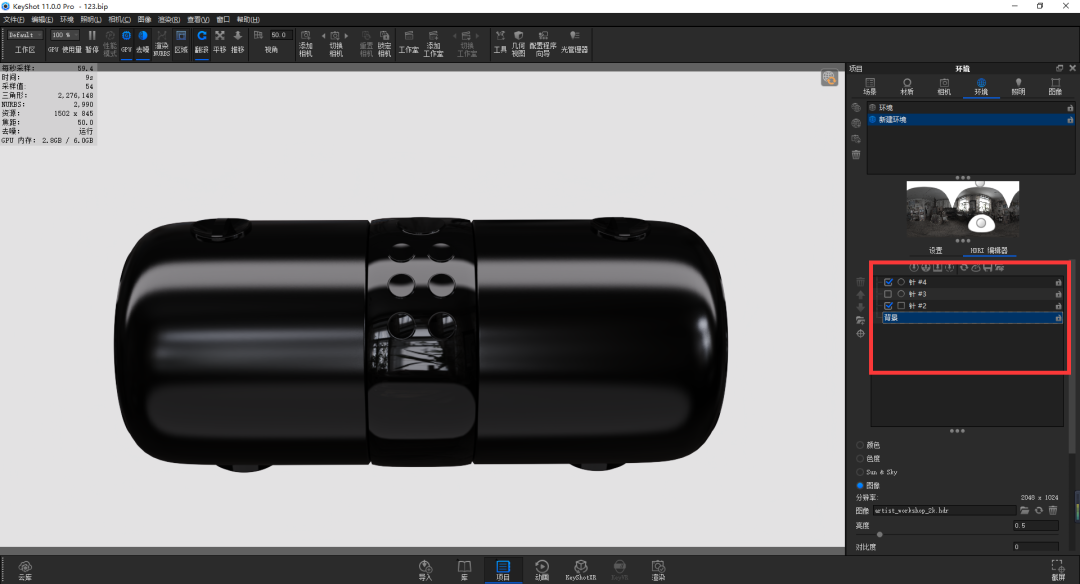Open the 几何视图 geometry view
1080x584 pixels.
tap(519, 43)
